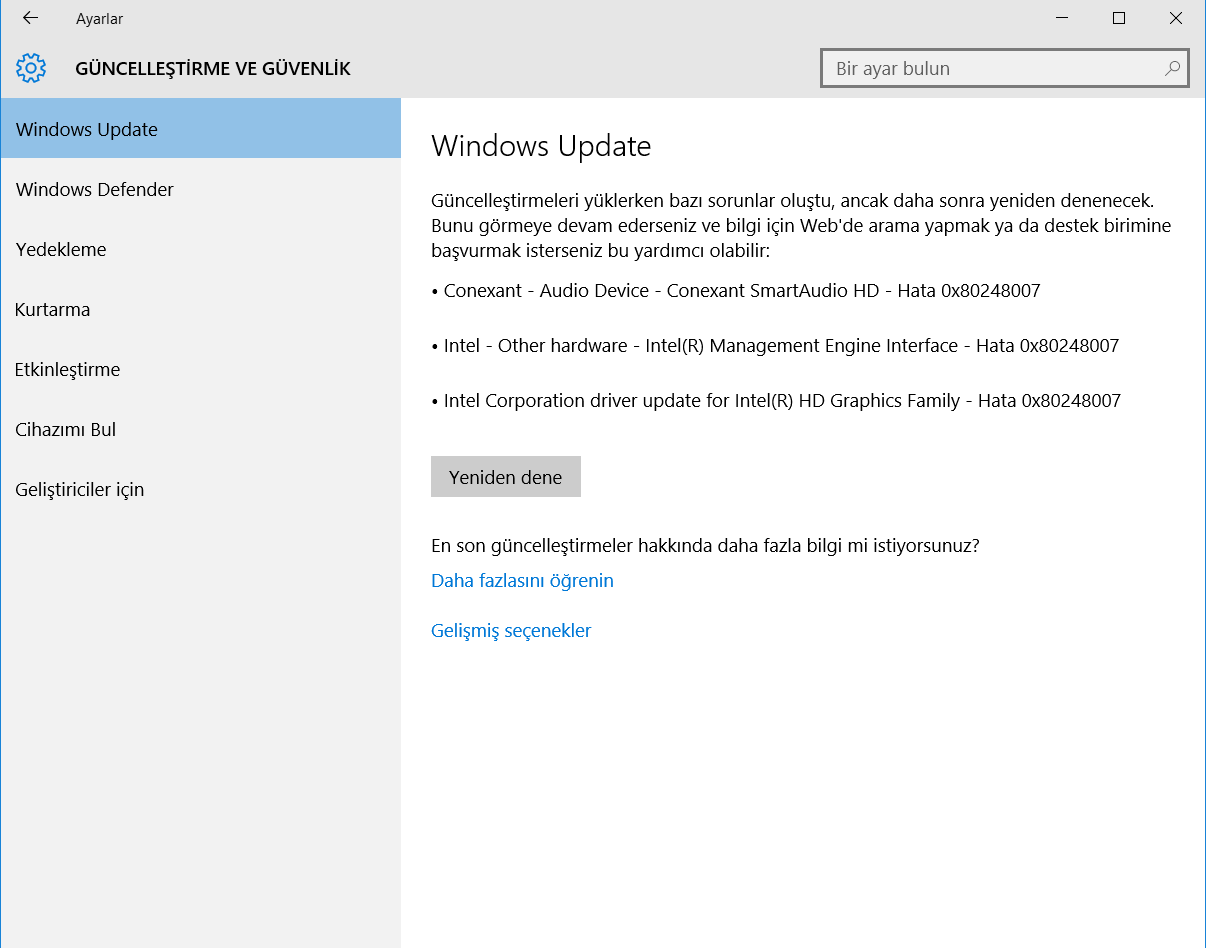The height and width of the screenshot is (948, 1206).
Task: Go back with the arrow icon
Action: pyautogui.click(x=30, y=18)
